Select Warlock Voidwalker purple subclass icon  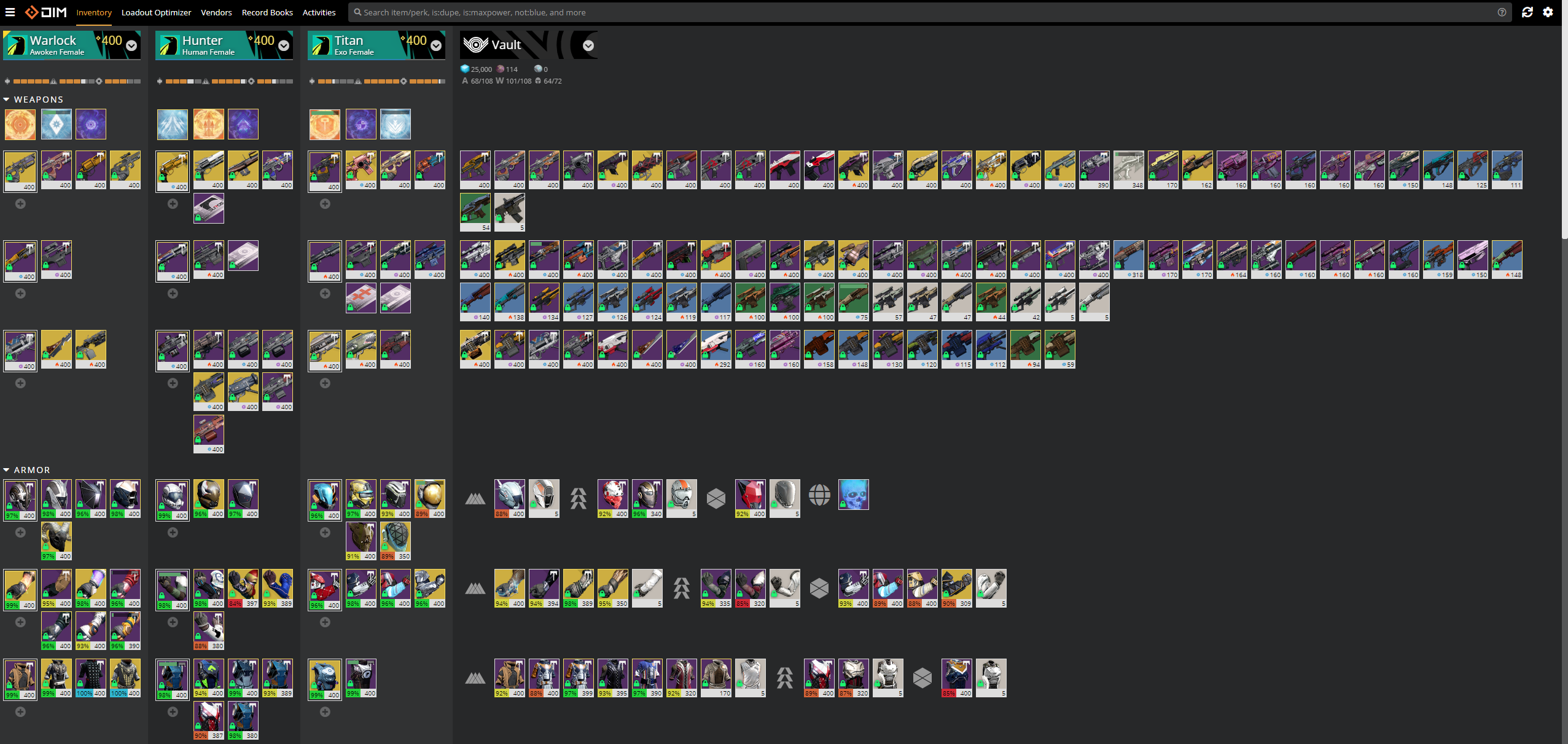(x=91, y=125)
